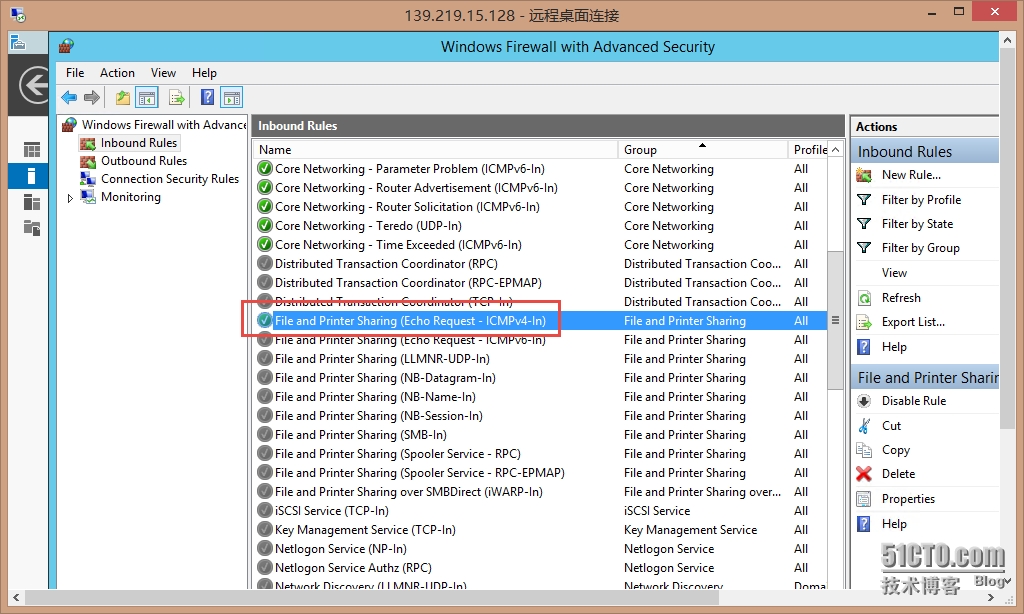Image resolution: width=1024 pixels, height=614 pixels.
Task: Click the red Delete X icon
Action: click(864, 474)
